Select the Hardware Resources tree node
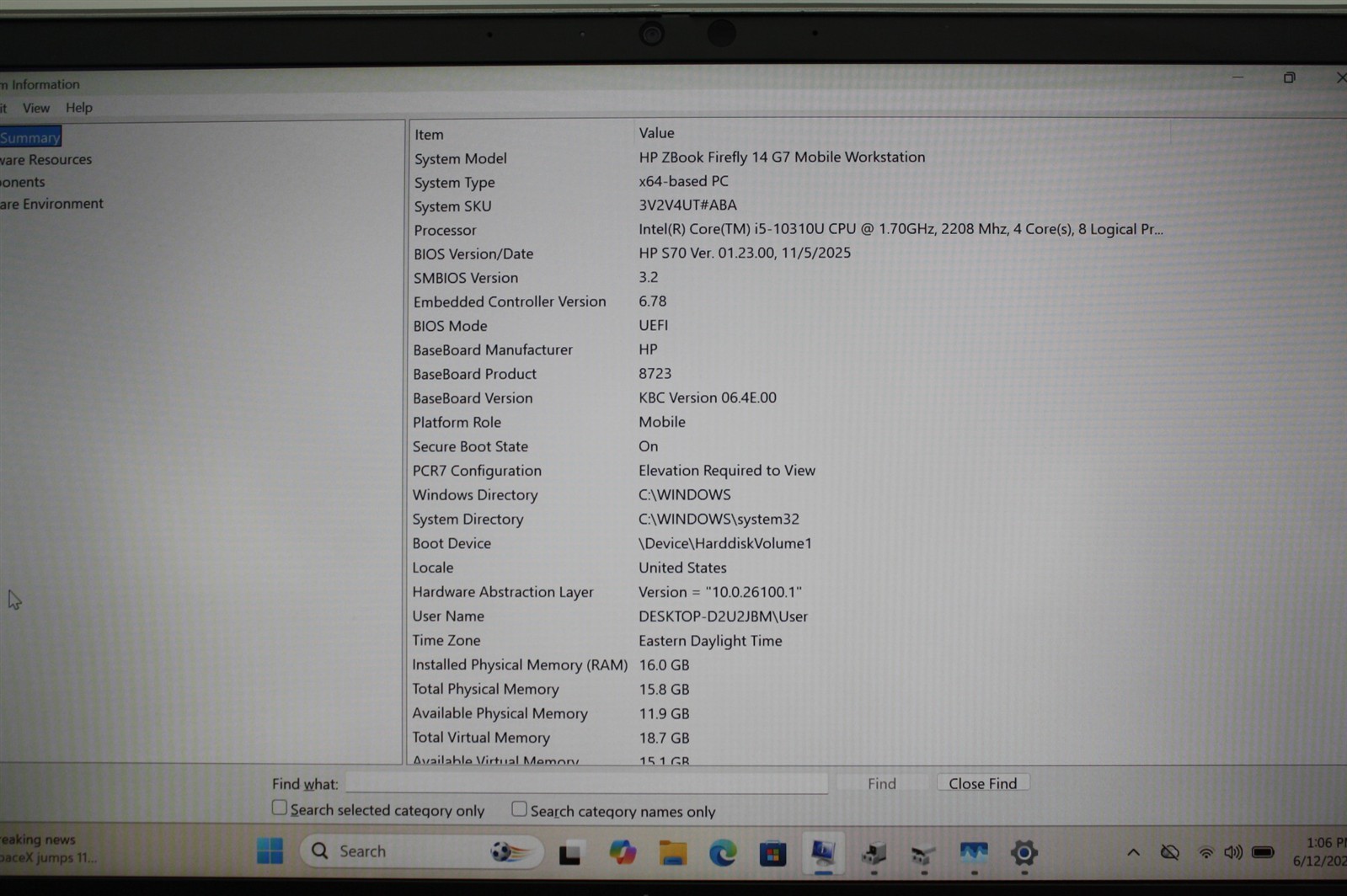 point(46,159)
